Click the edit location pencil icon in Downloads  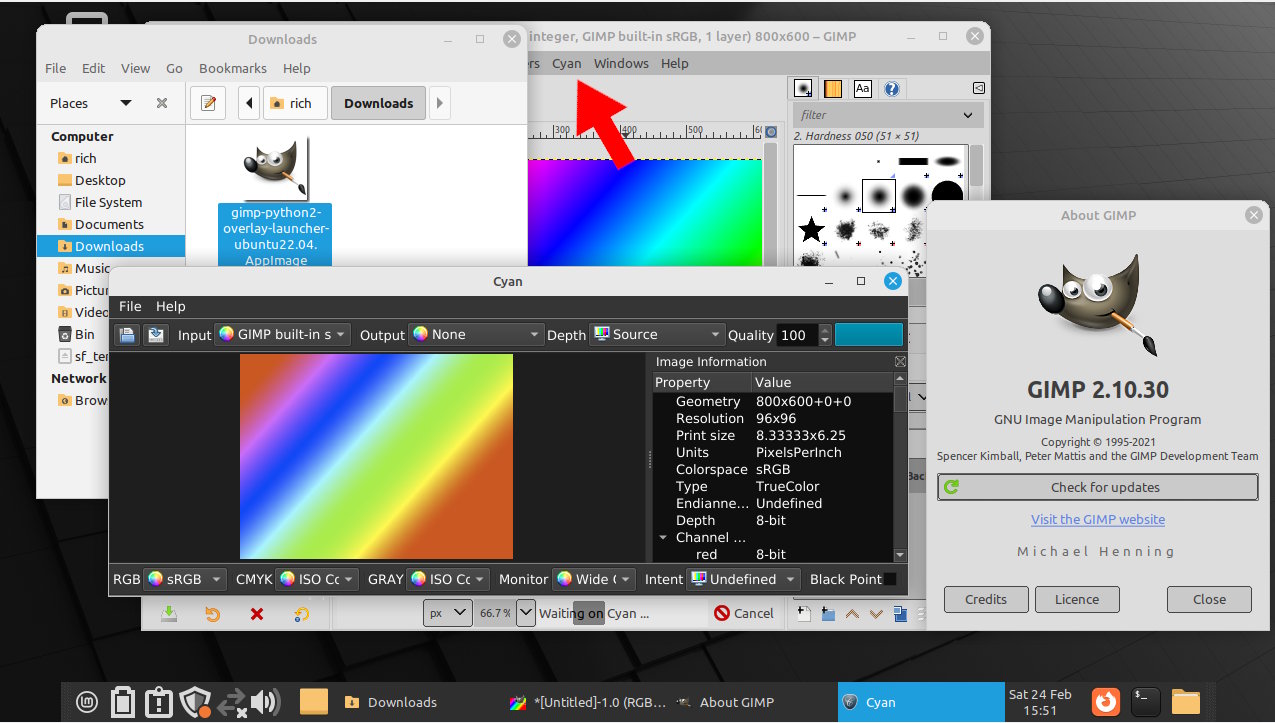click(x=207, y=103)
